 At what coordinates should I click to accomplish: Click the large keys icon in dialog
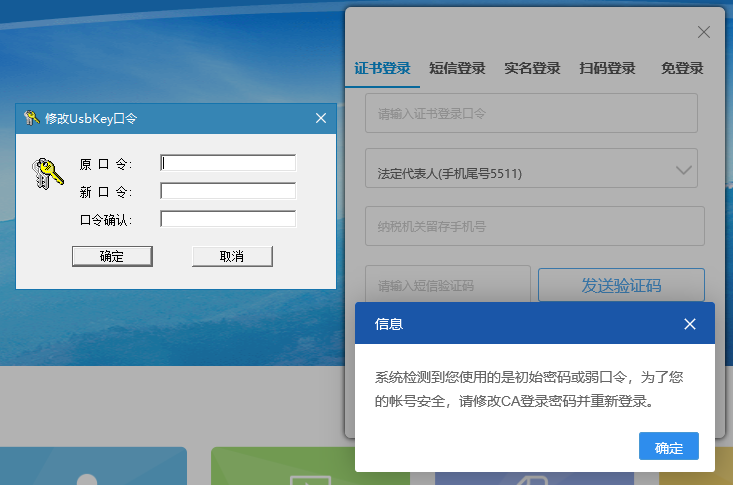click(47, 174)
